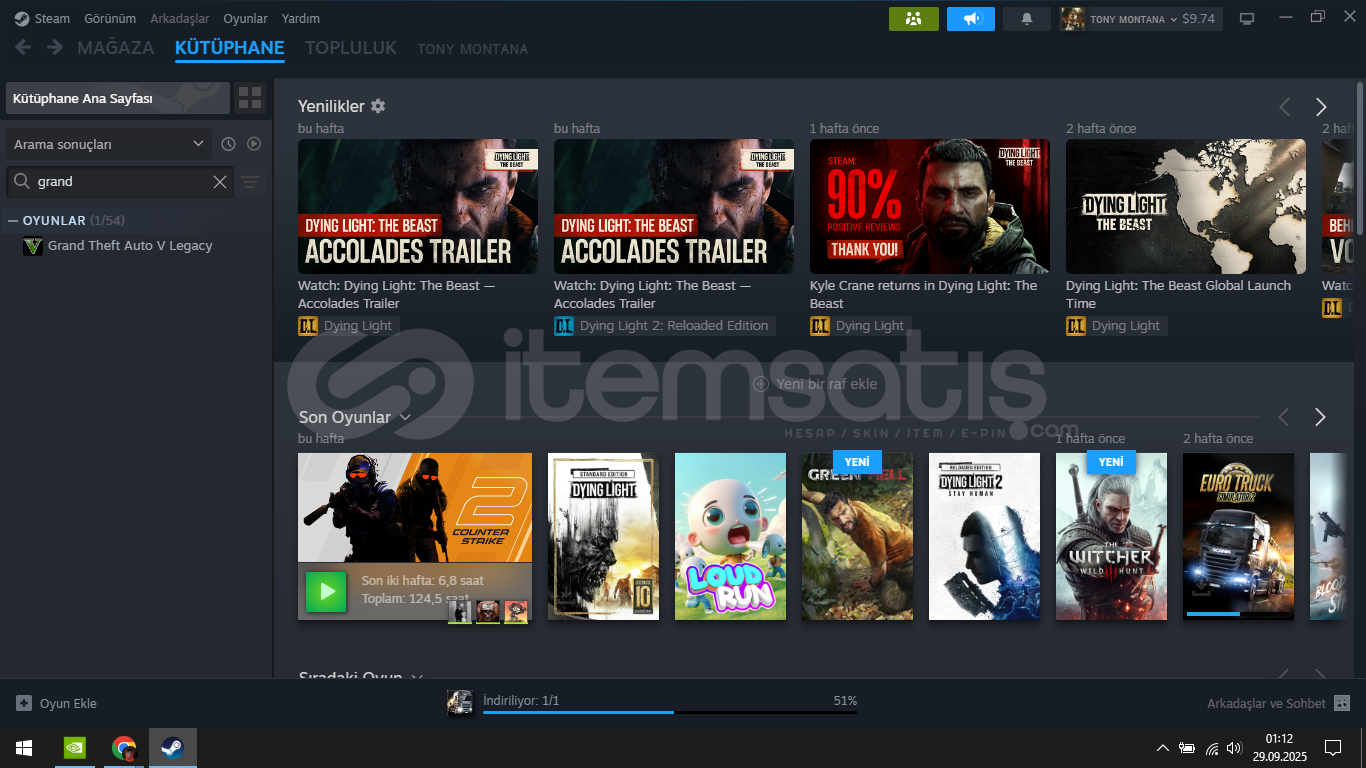This screenshot has height=768, width=1366.
Task: Switch to Big Picture mode monitor icon
Action: coord(1247,19)
